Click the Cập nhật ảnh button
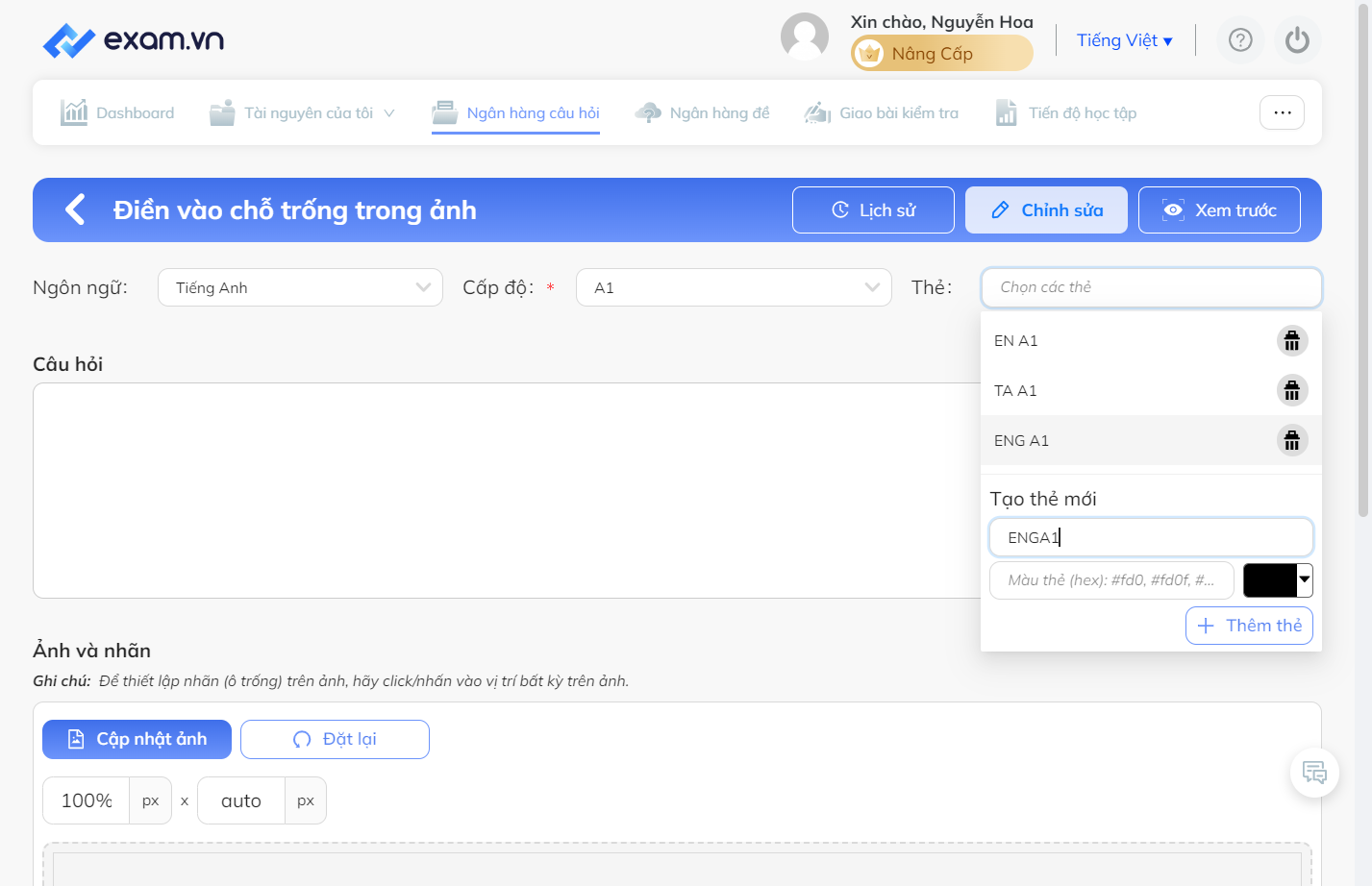1372x886 pixels. [137, 739]
